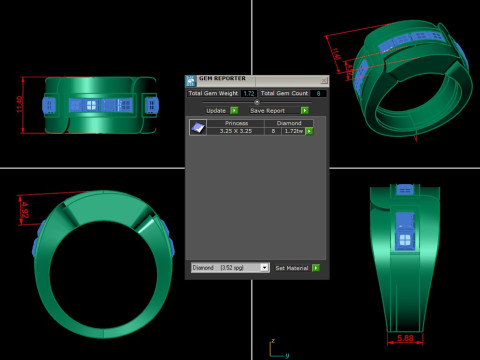Click the green arrow next to Save Report
480x360 pixels.
click(305, 110)
